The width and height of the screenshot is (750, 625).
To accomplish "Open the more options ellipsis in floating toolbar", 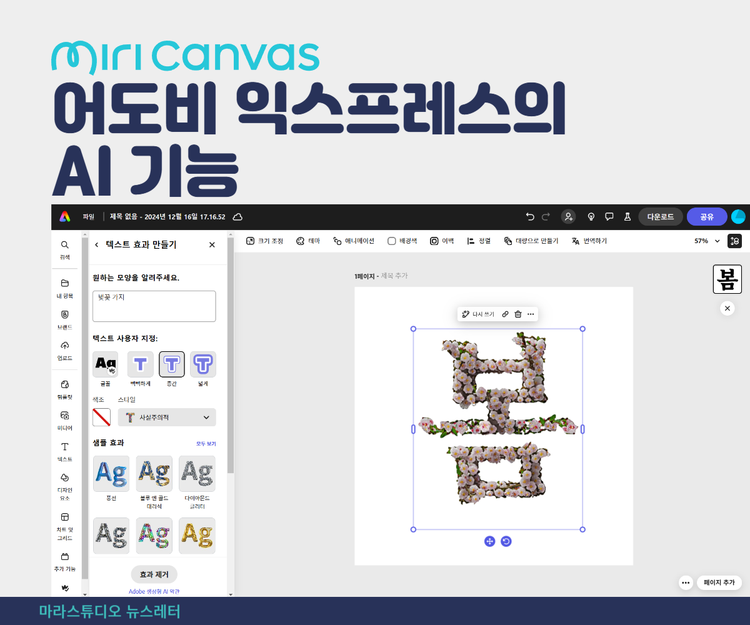I will 530,314.
